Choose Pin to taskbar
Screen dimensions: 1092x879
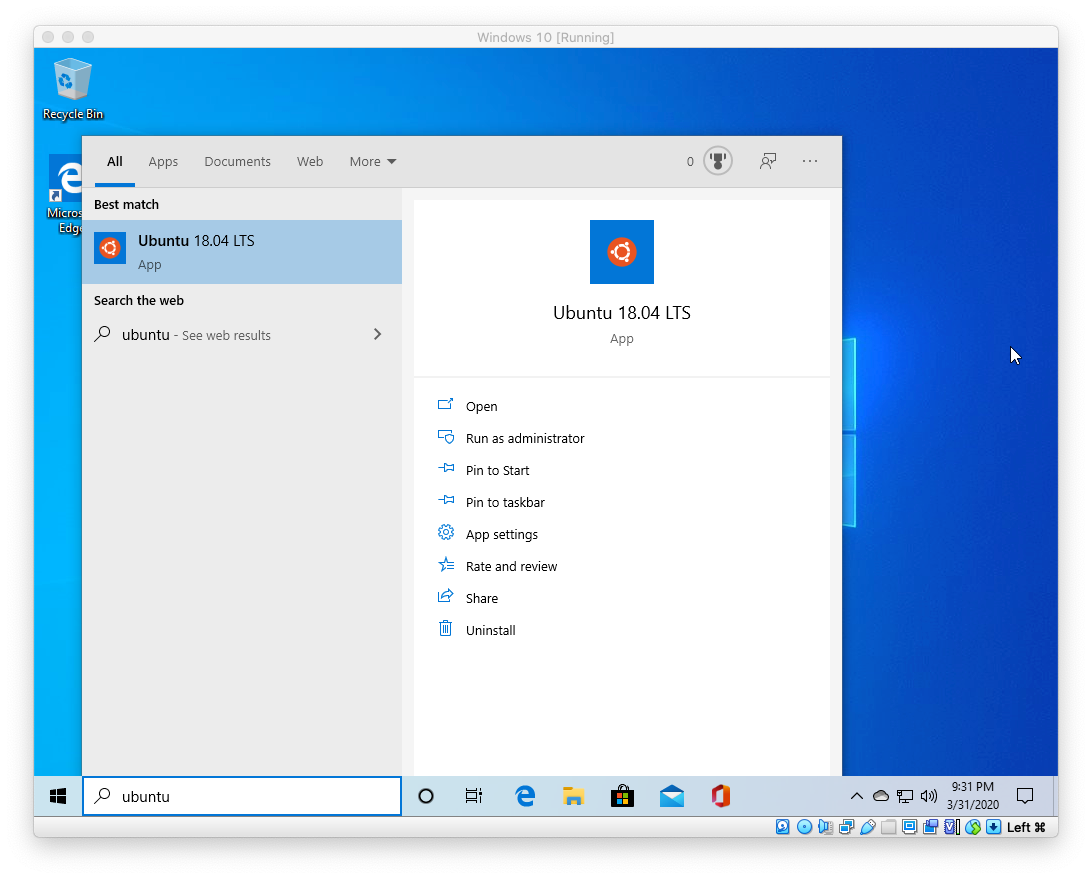click(x=505, y=502)
